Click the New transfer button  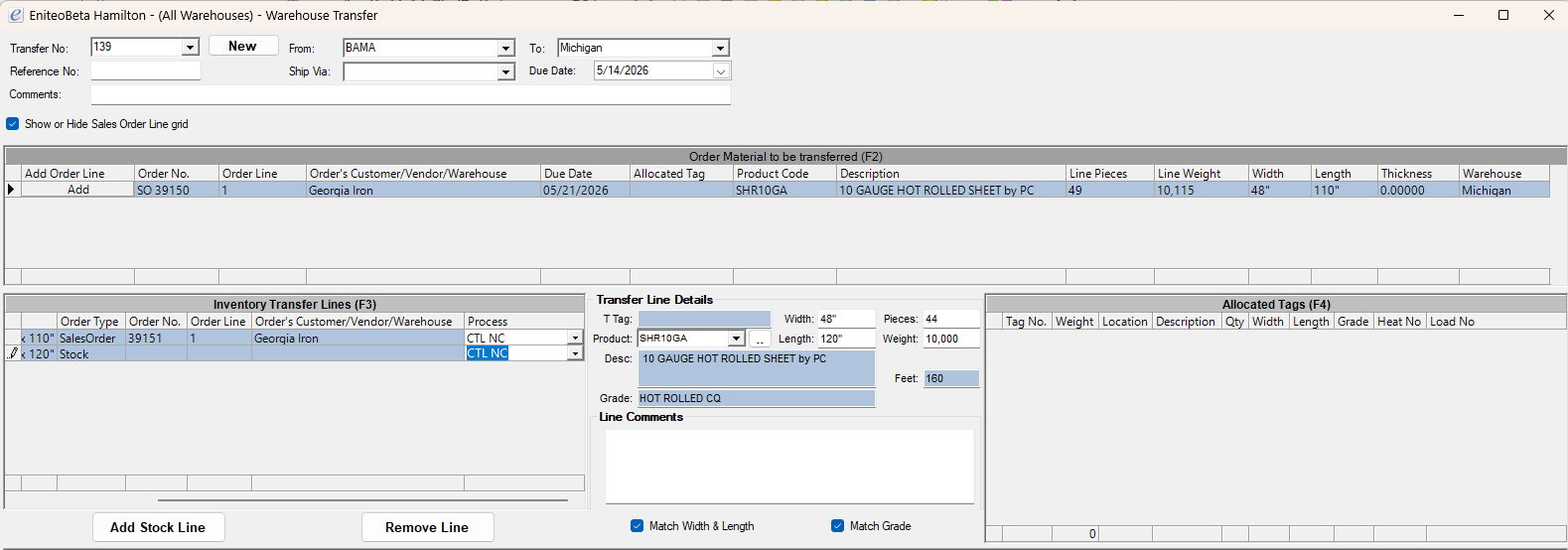243,46
